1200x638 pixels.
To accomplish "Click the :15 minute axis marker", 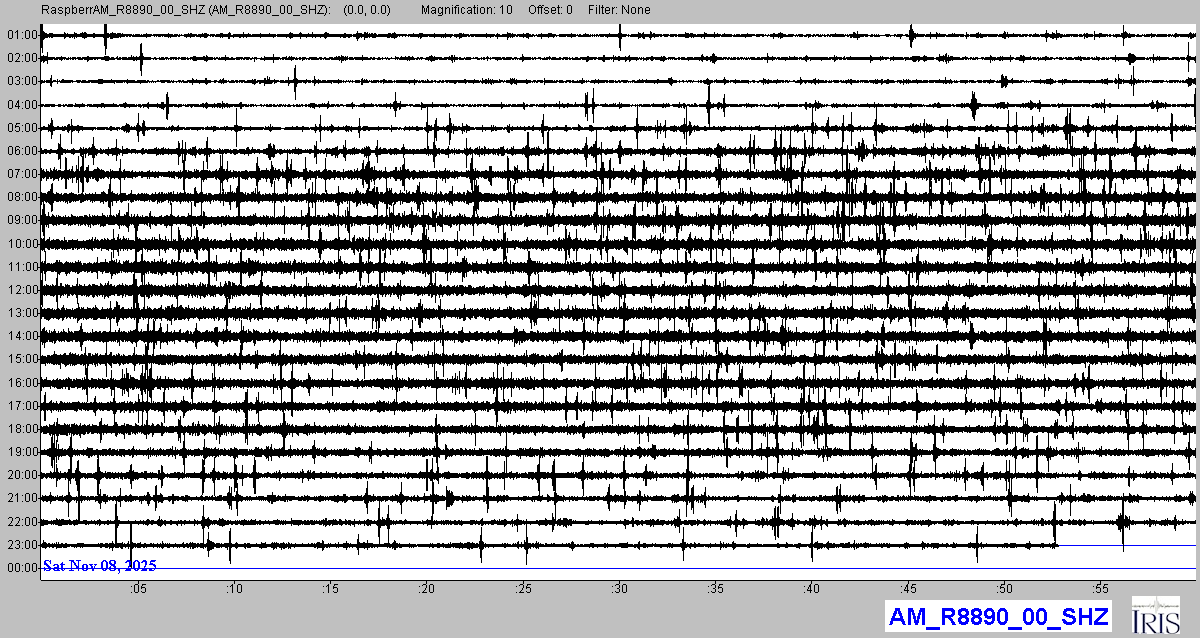I will [331, 589].
